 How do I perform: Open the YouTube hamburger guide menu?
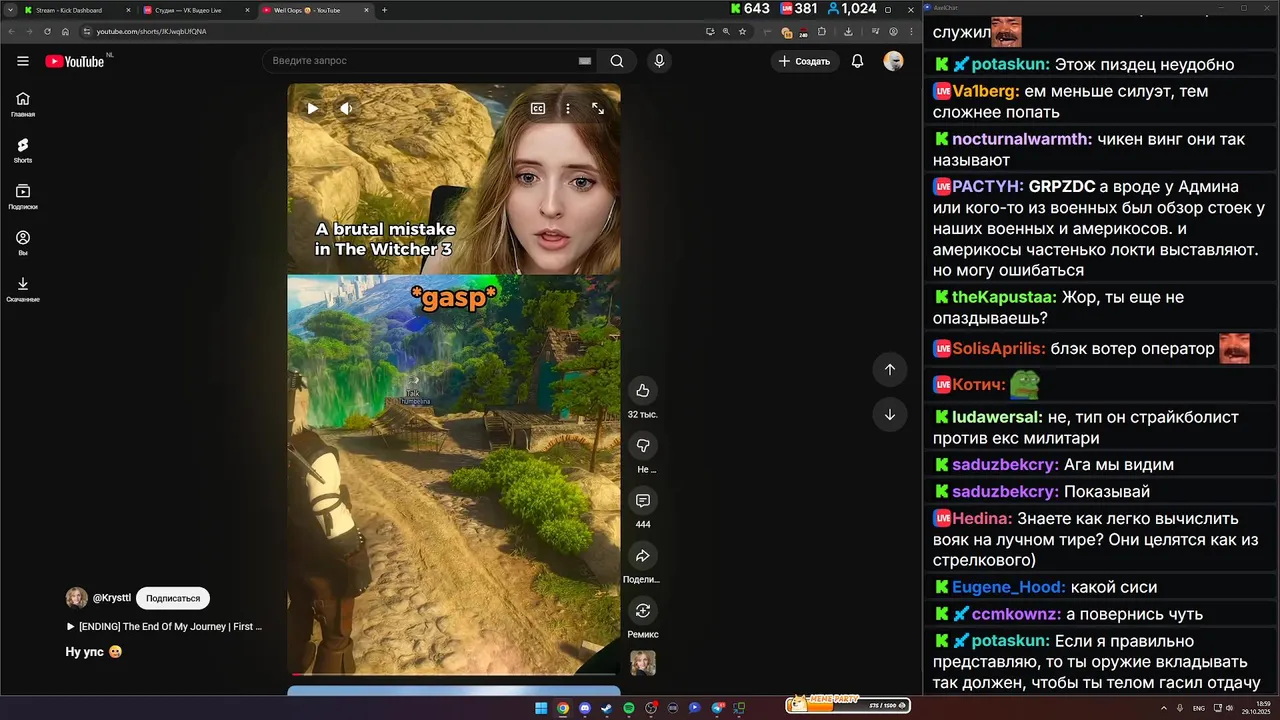(x=23, y=61)
